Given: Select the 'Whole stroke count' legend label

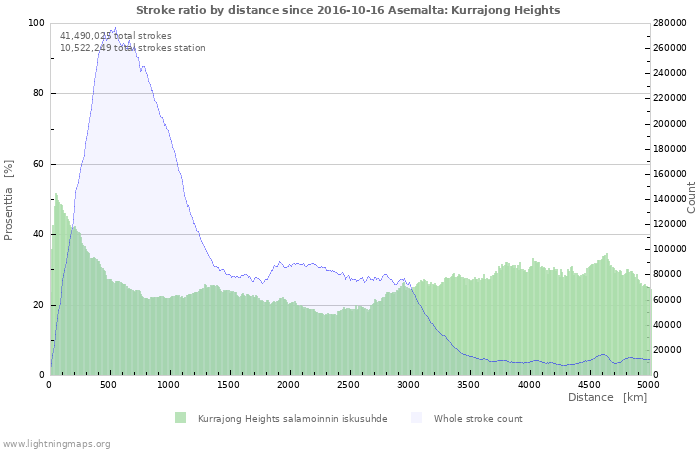Looking at the screenshot, I should pos(477,418).
